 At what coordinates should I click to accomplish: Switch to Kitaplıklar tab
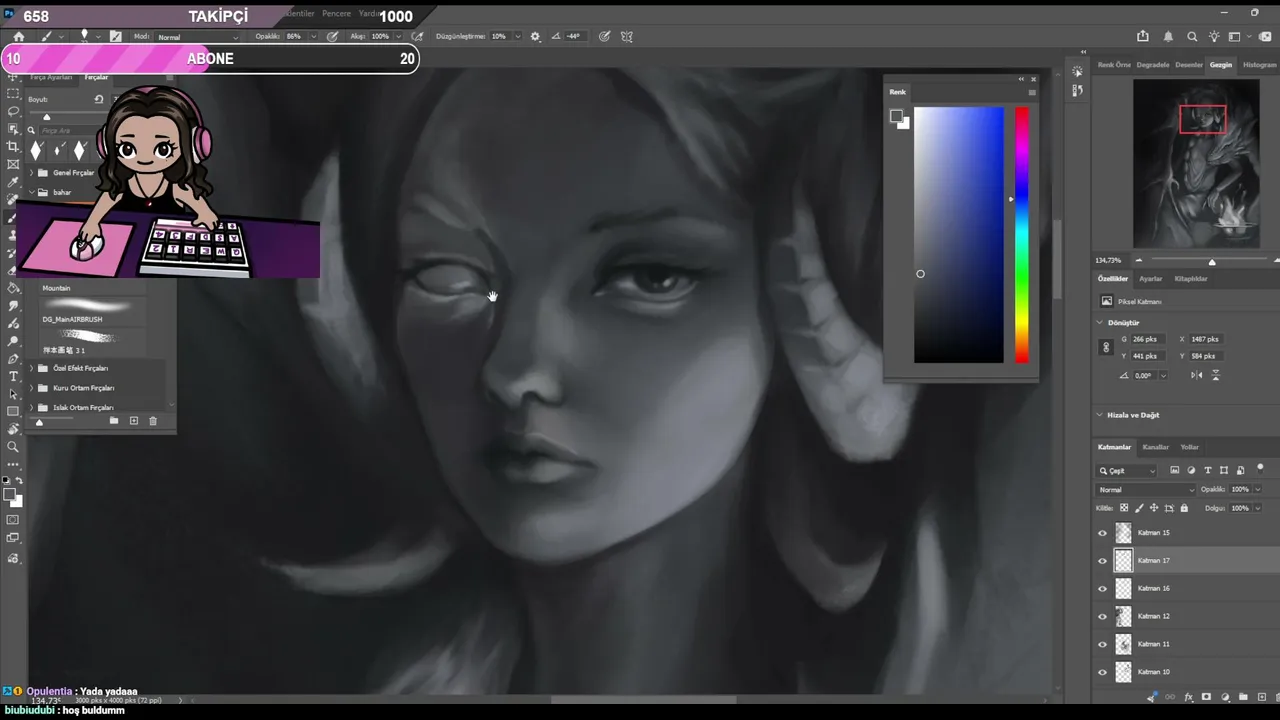coord(1191,279)
